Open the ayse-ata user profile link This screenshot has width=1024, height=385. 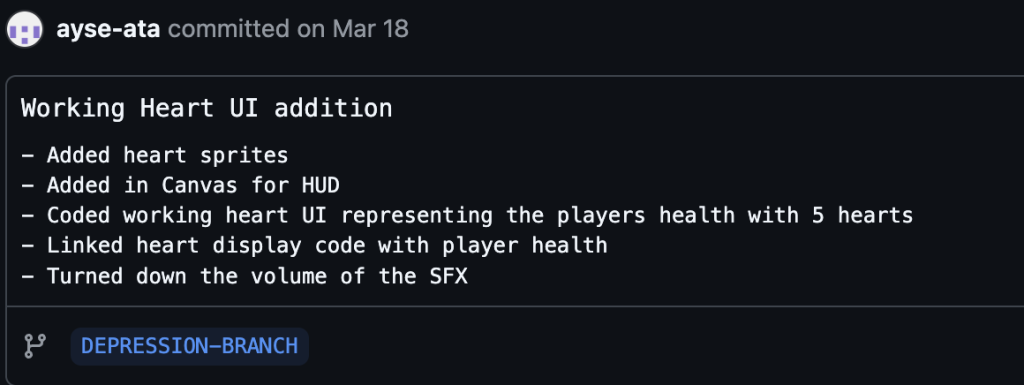click(108, 29)
